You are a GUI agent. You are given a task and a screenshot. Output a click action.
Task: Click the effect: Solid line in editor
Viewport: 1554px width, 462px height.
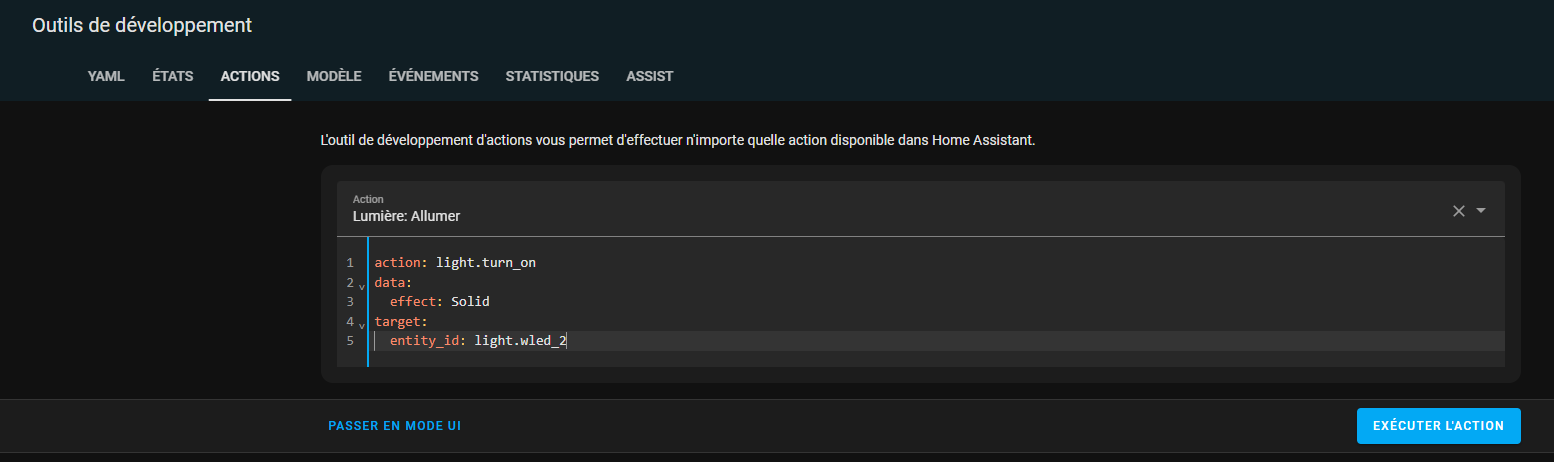click(440, 301)
